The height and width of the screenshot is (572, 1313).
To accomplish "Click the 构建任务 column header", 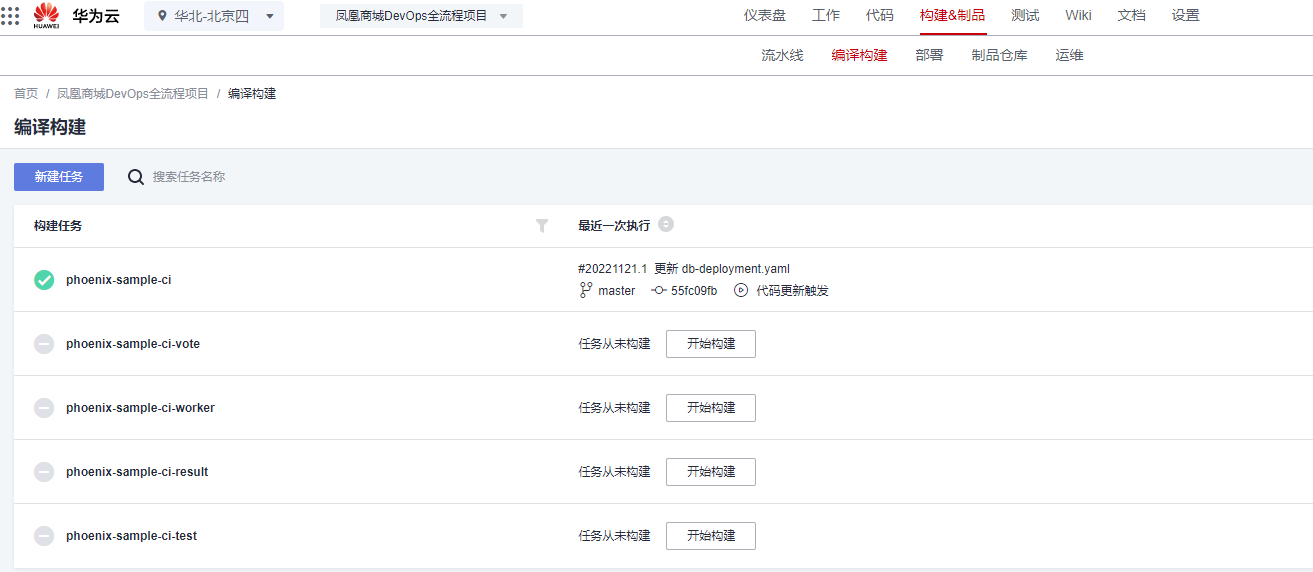I will 58,226.
